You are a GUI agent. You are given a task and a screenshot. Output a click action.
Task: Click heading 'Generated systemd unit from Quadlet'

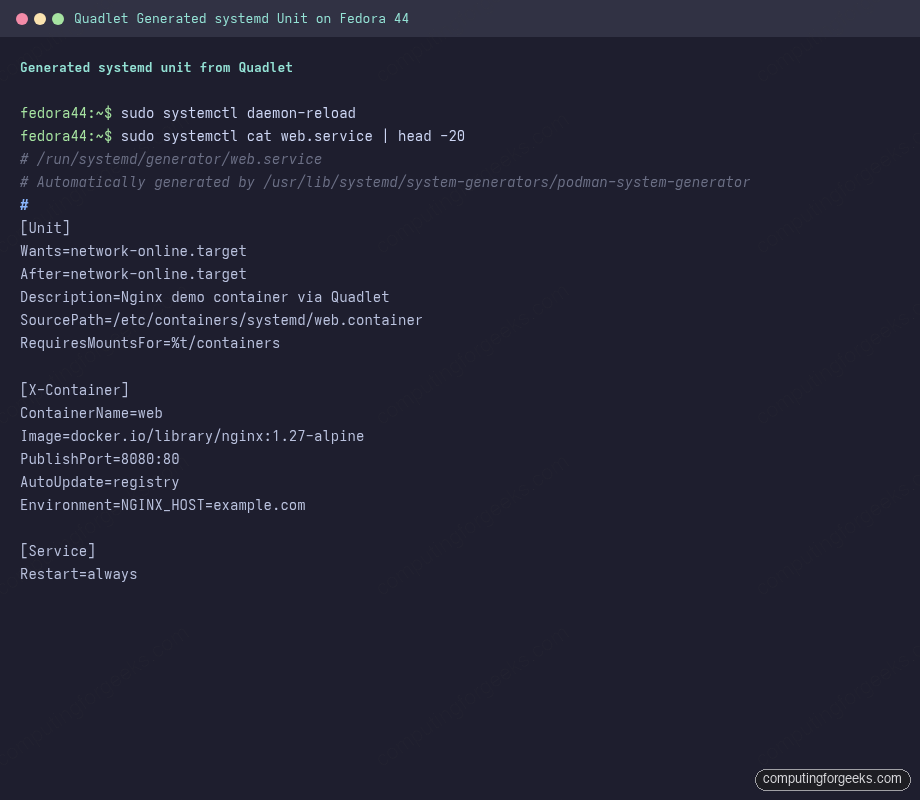[x=156, y=67]
